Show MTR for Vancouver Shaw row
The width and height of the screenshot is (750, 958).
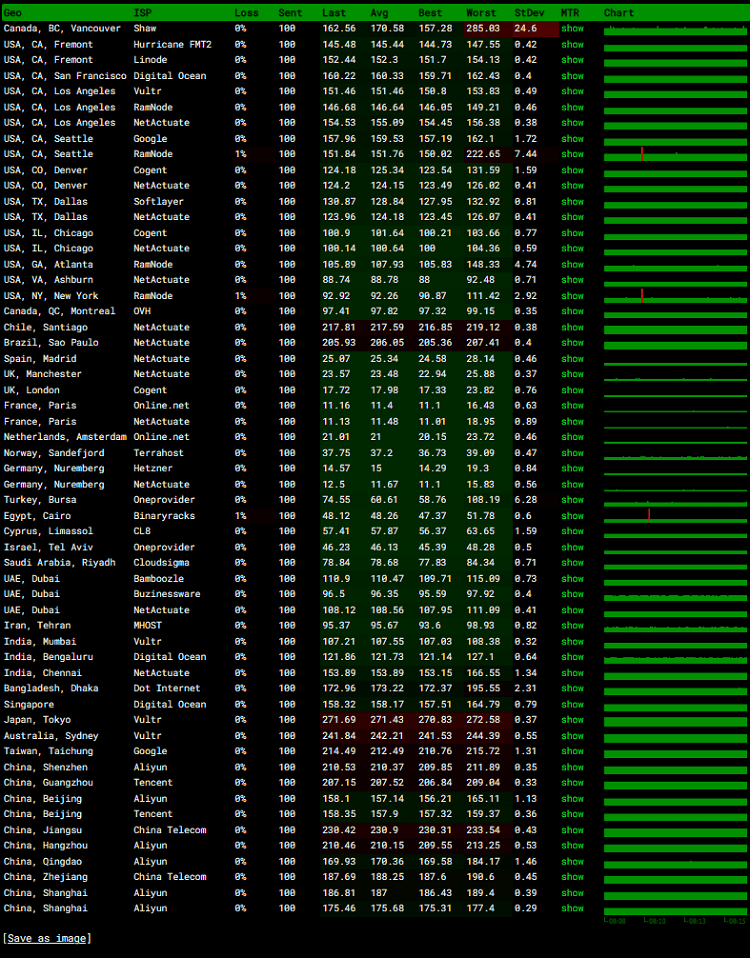tap(572, 28)
